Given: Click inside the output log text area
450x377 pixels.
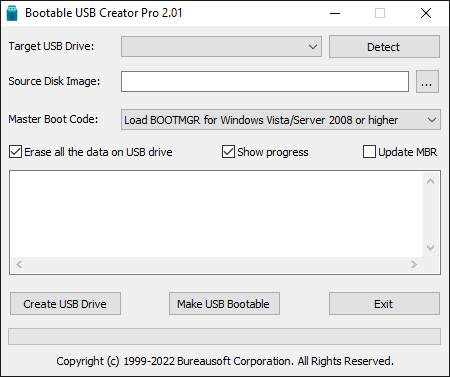Looking at the screenshot, I should pyautogui.click(x=217, y=214).
